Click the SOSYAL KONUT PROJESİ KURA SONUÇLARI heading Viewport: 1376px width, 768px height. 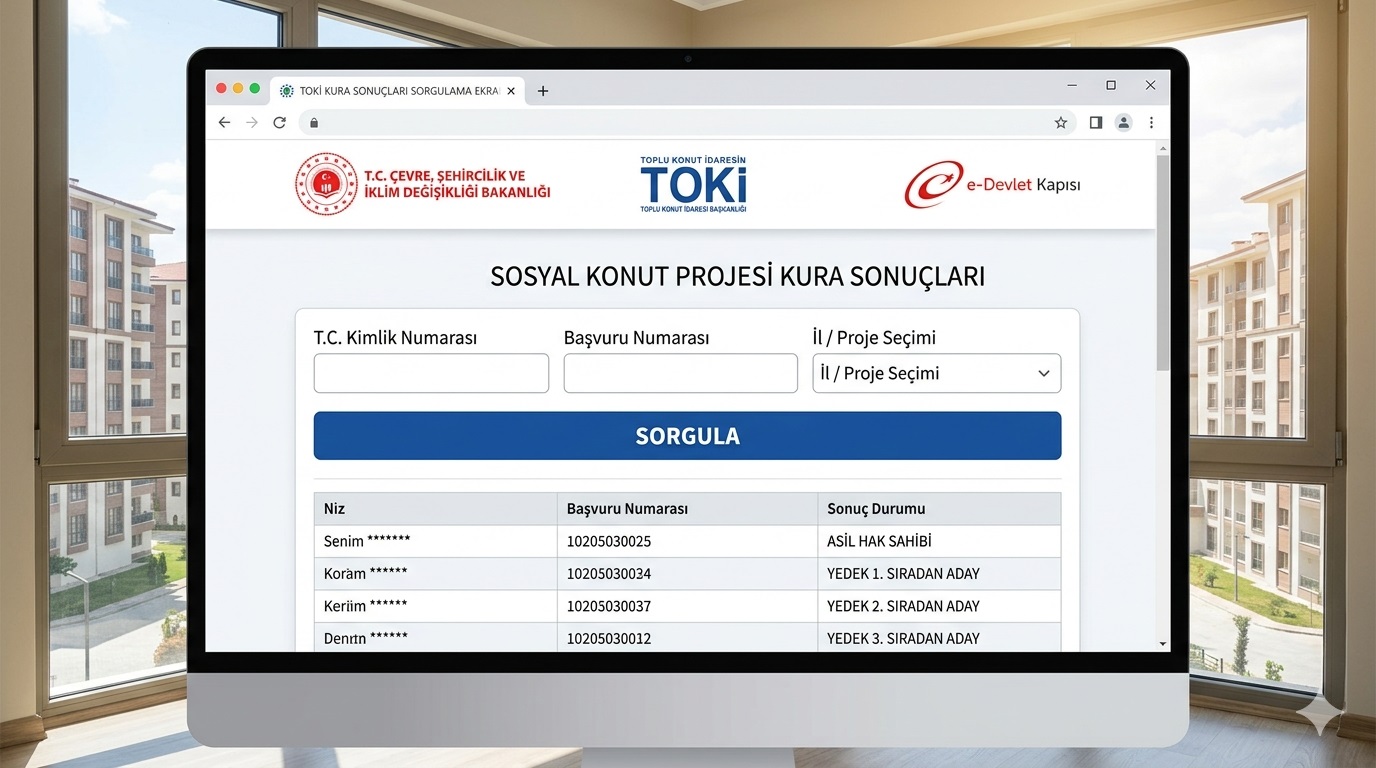[x=737, y=276]
